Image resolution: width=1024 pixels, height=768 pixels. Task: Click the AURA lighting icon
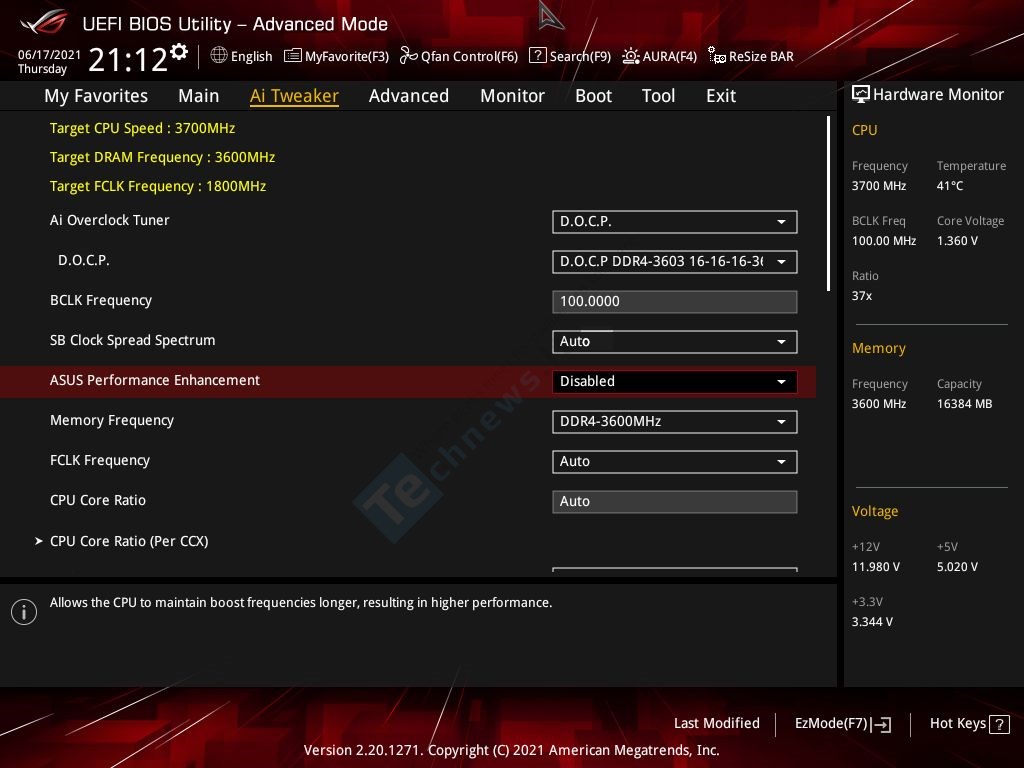coord(631,56)
